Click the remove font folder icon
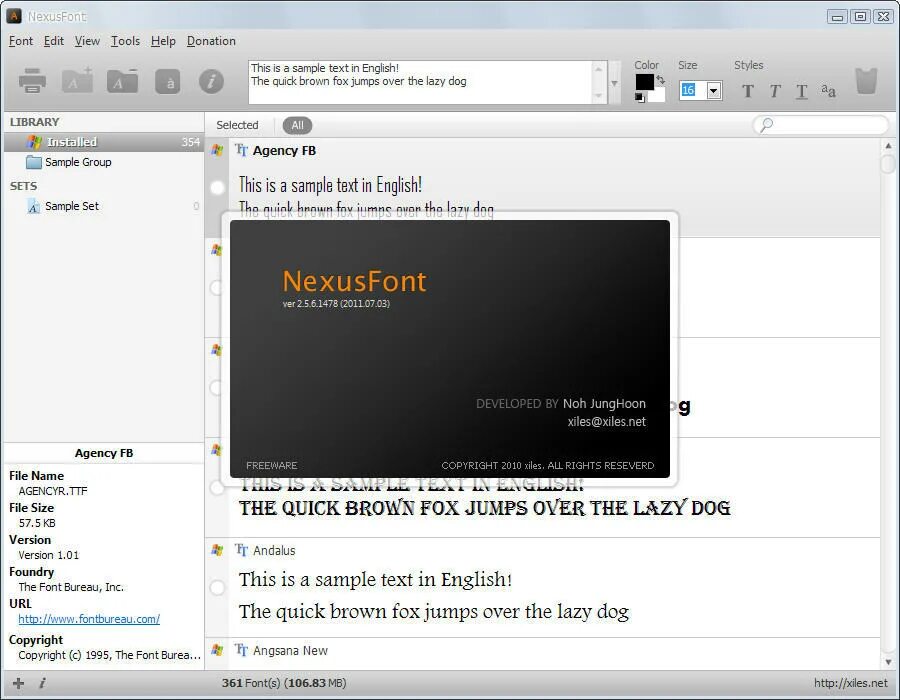The height and width of the screenshot is (700, 900). pos(122,80)
